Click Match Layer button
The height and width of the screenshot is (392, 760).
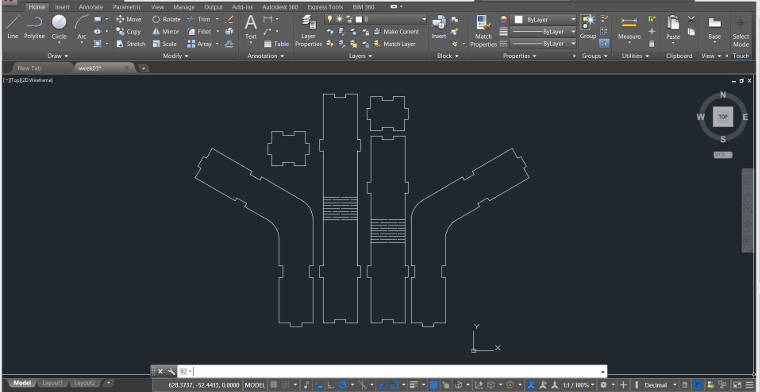[395, 44]
